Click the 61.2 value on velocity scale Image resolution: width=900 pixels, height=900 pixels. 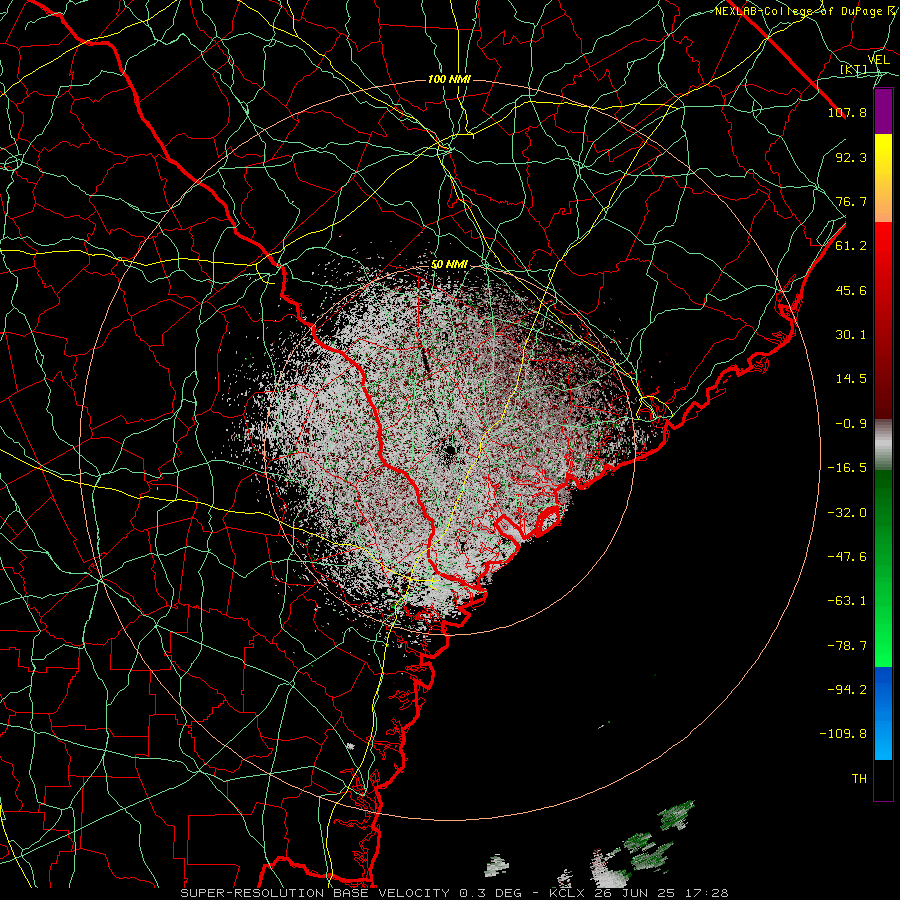pyautogui.click(x=851, y=246)
